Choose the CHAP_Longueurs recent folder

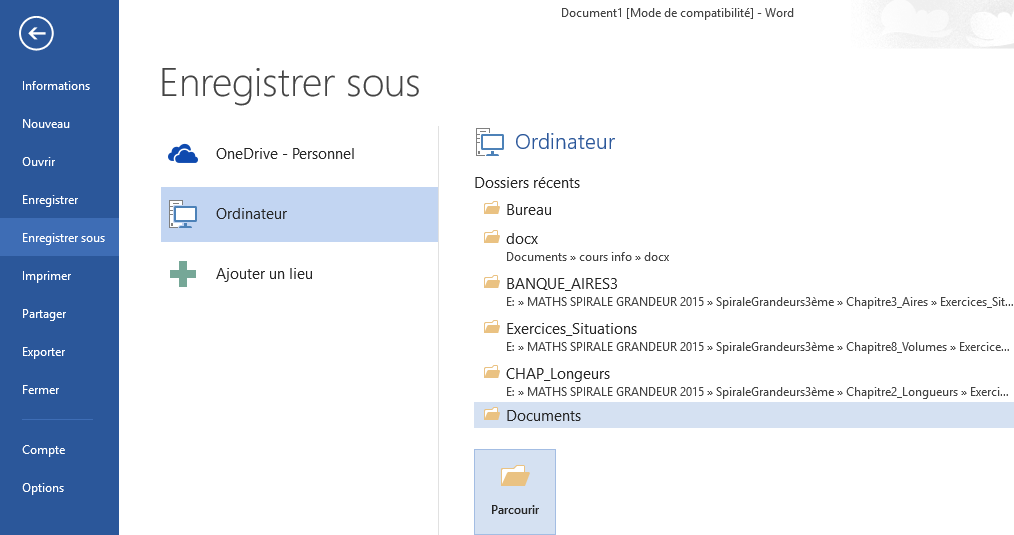[x=557, y=374]
